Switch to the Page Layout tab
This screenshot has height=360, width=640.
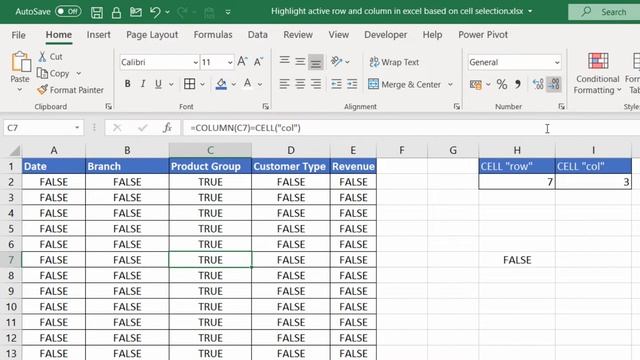(152, 35)
